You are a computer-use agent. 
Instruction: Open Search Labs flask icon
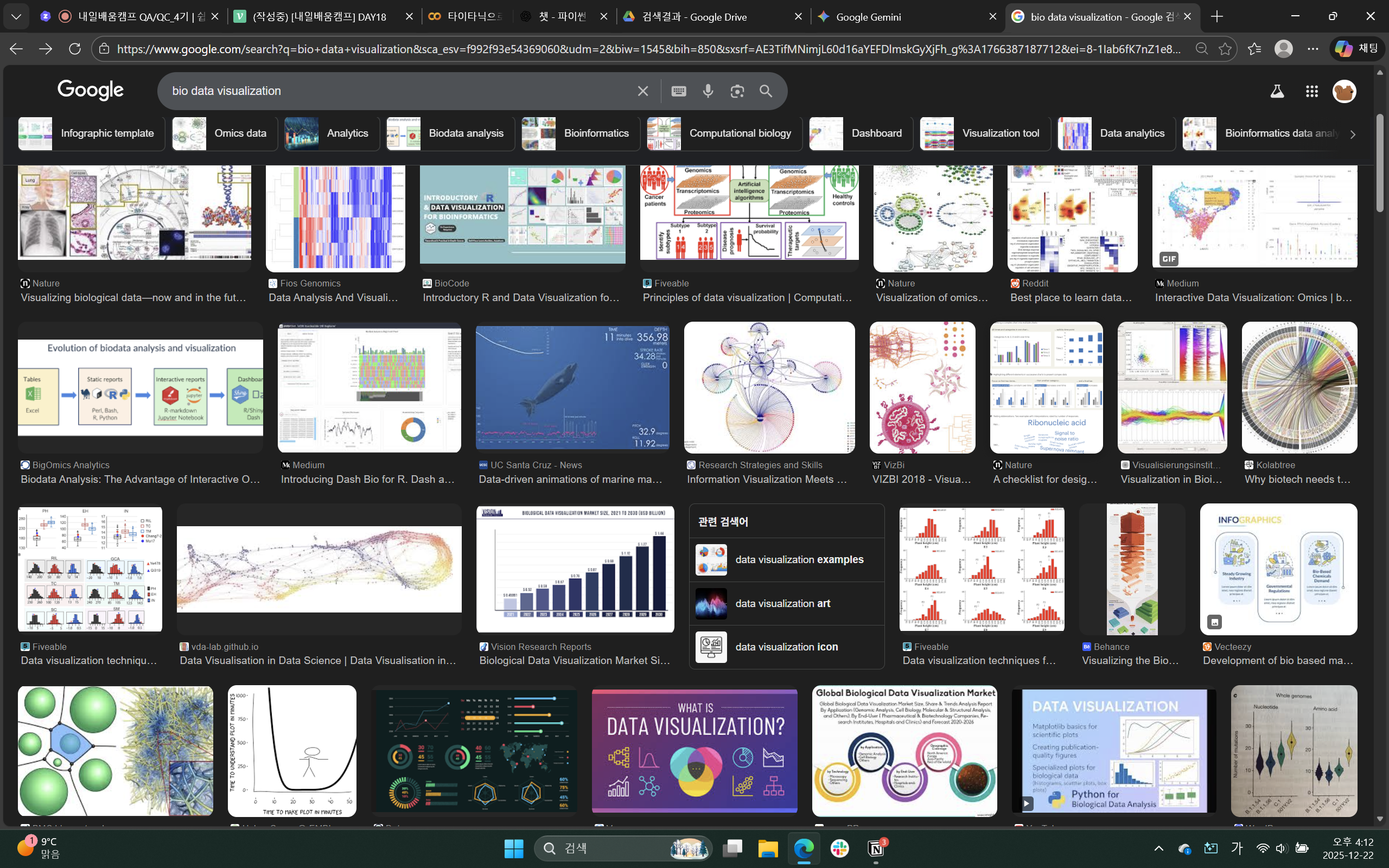pyautogui.click(x=1277, y=91)
